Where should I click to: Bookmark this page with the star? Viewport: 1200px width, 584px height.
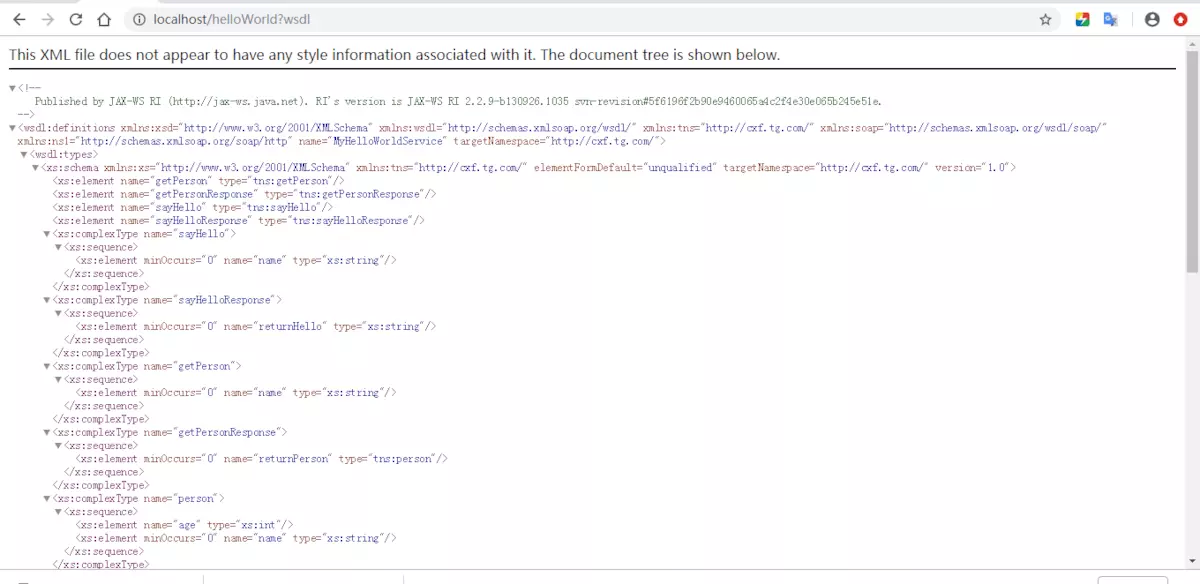click(1046, 19)
